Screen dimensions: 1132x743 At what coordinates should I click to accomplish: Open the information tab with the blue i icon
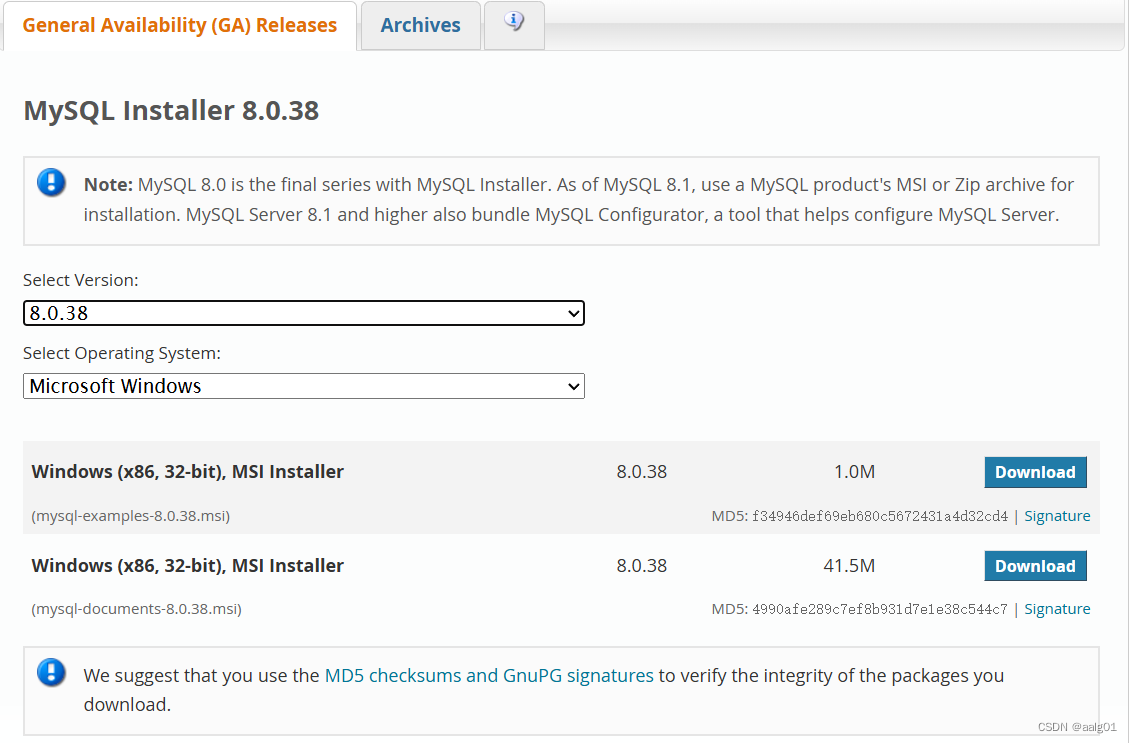[514, 25]
